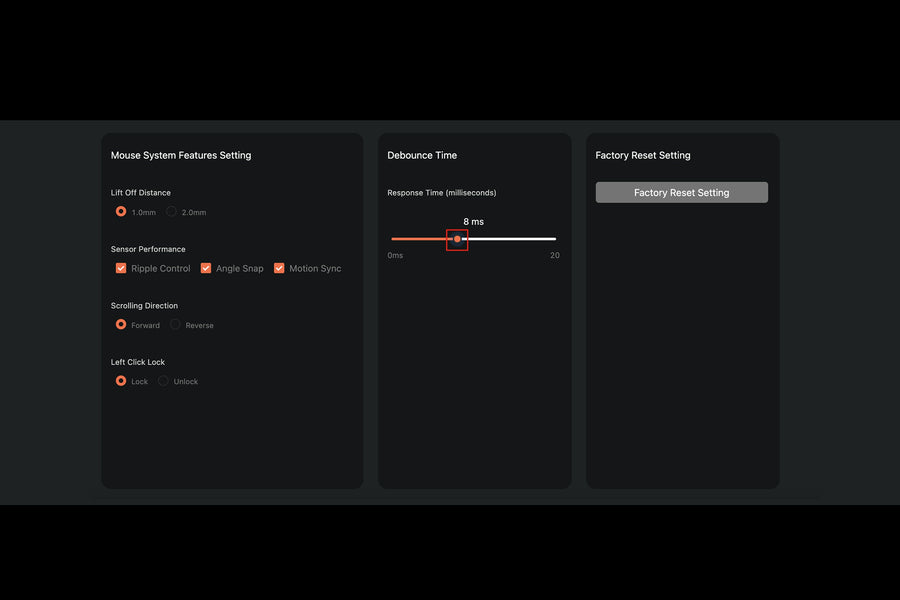Image resolution: width=900 pixels, height=600 pixels.
Task: Uncheck the Angle Snap option
Action: coord(206,268)
